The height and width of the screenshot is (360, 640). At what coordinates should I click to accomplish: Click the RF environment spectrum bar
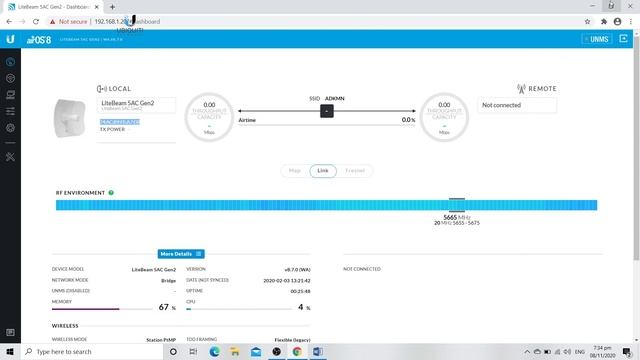pyautogui.click(x=326, y=205)
